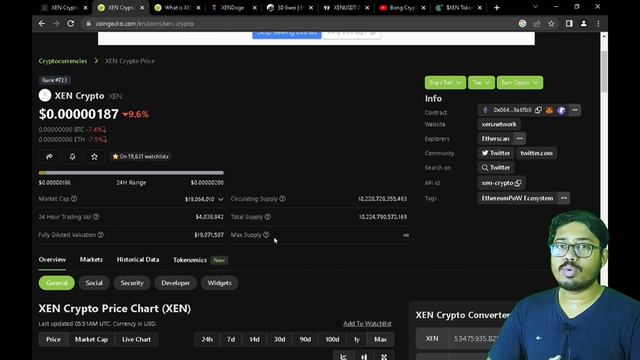
Task: Reload the CoinGecko page
Action: click(x=71, y=24)
